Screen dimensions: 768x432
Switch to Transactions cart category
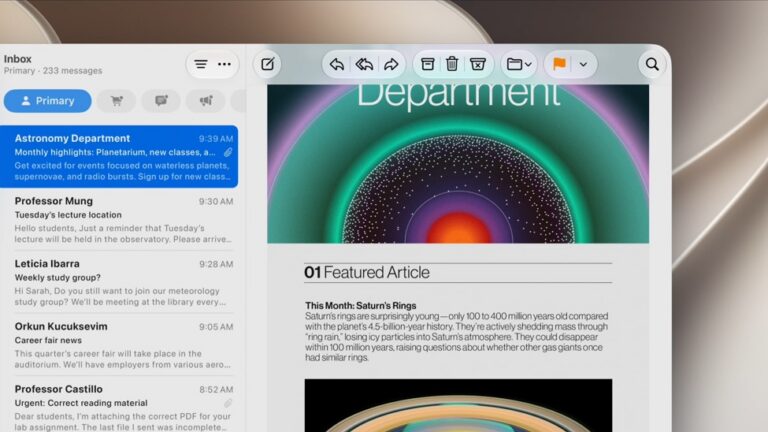pos(117,101)
